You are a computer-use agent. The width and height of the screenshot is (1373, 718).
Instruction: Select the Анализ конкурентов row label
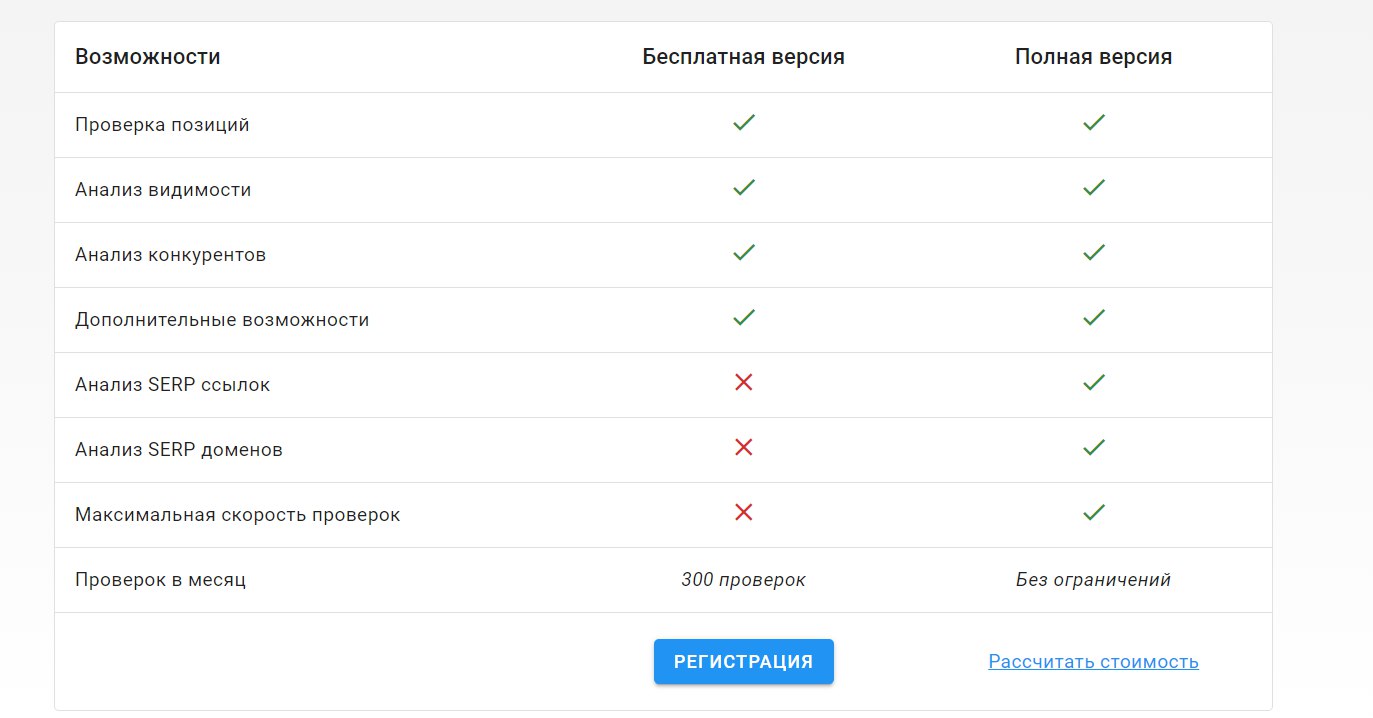coord(170,255)
